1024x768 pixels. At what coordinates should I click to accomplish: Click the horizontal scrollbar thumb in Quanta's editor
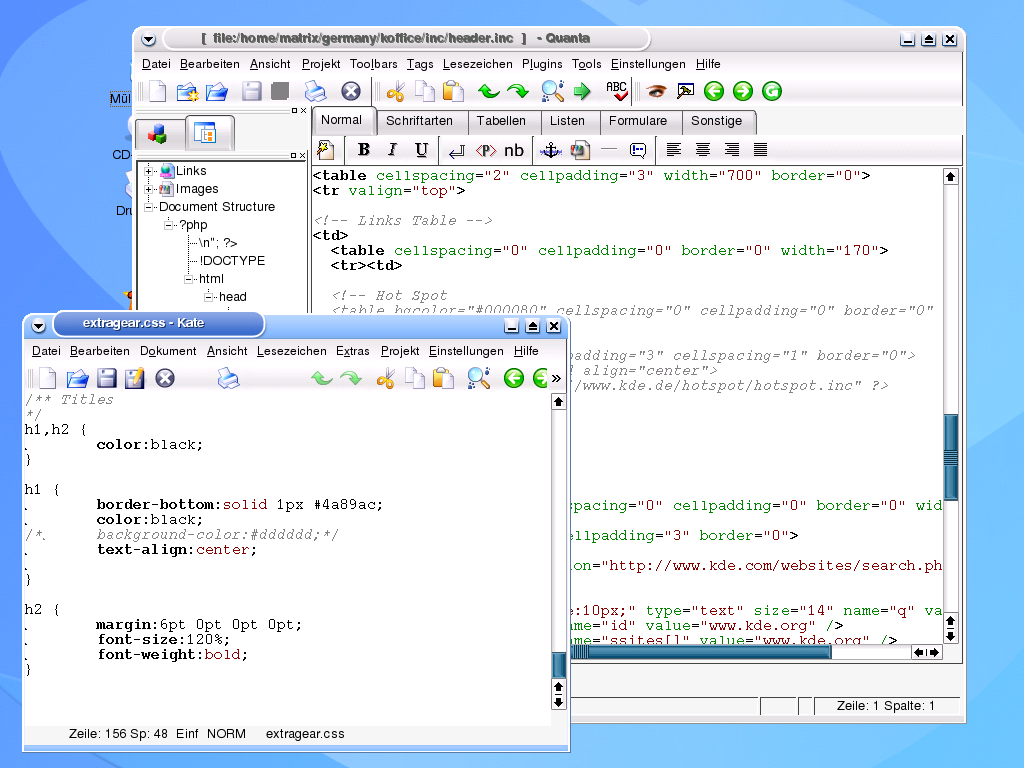click(700, 652)
